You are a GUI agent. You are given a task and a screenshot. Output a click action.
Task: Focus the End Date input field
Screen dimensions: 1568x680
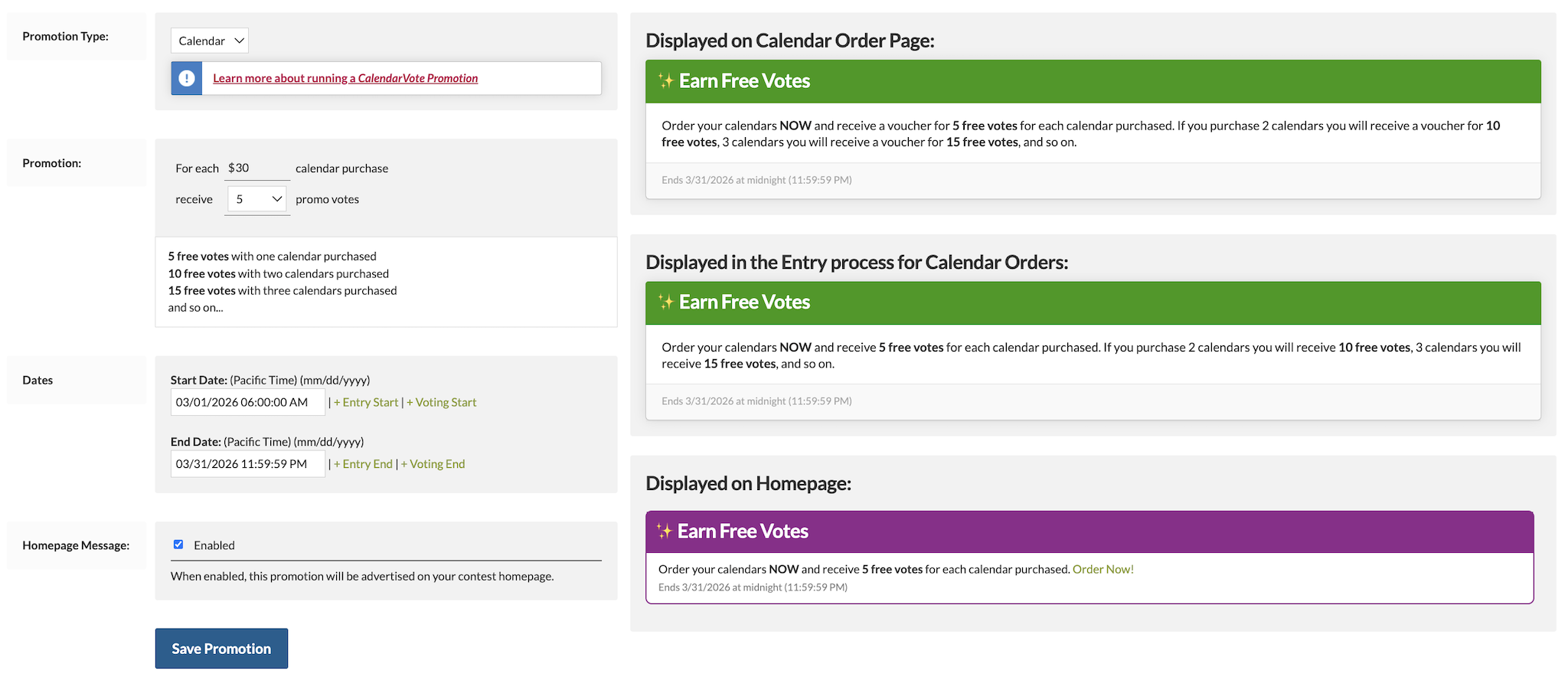pyautogui.click(x=248, y=464)
